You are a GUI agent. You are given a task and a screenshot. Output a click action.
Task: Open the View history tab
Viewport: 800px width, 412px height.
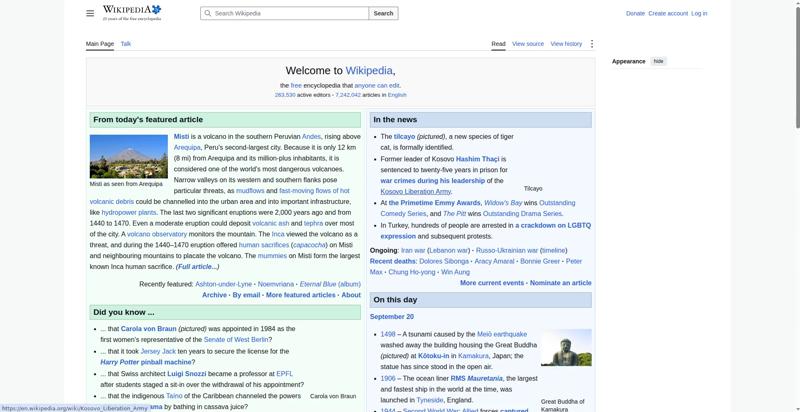[566, 44]
